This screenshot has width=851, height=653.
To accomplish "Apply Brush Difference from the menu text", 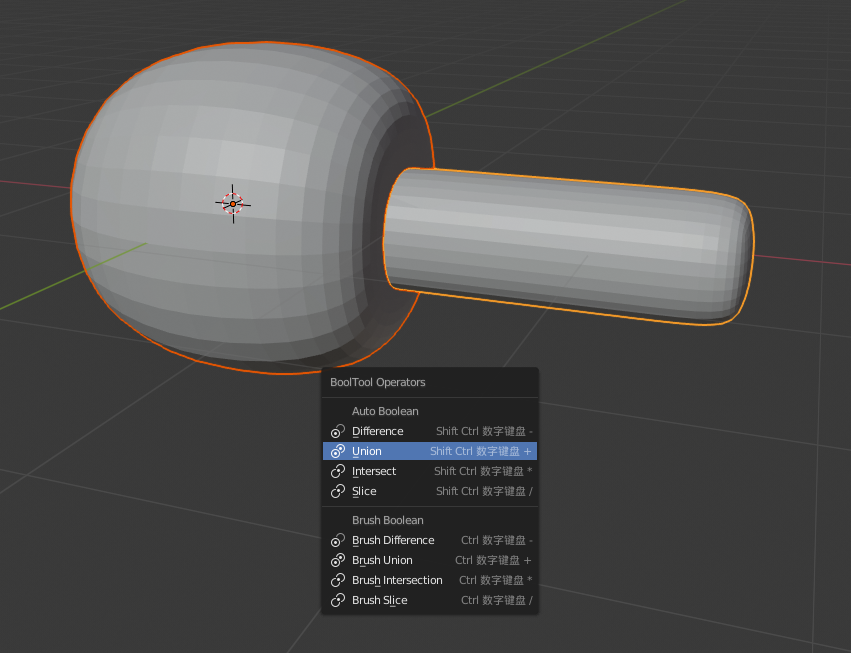I will pyautogui.click(x=393, y=540).
